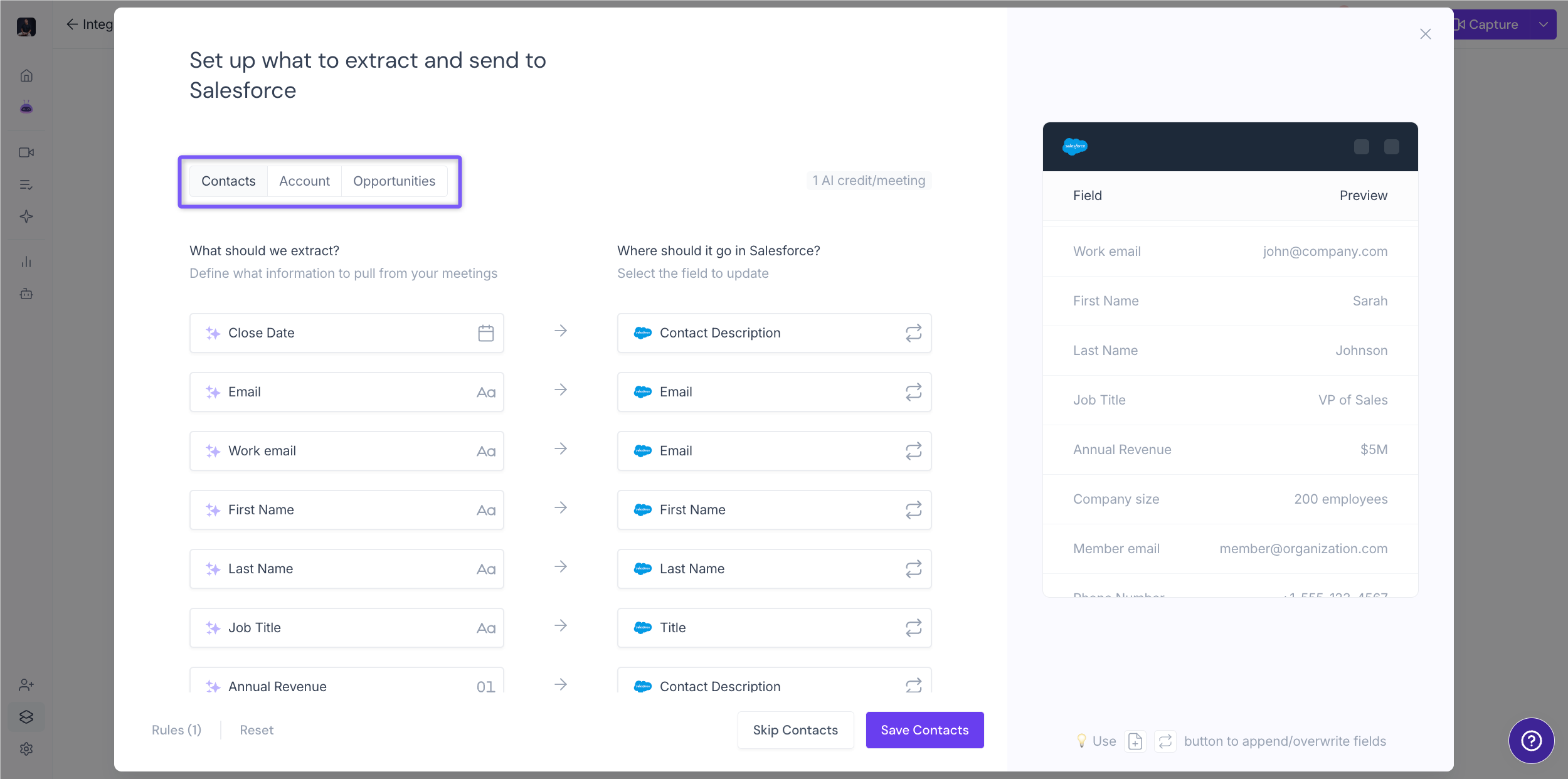Toggle sync mode for Last Name field

pyautogui.click(x=913, y=569)
